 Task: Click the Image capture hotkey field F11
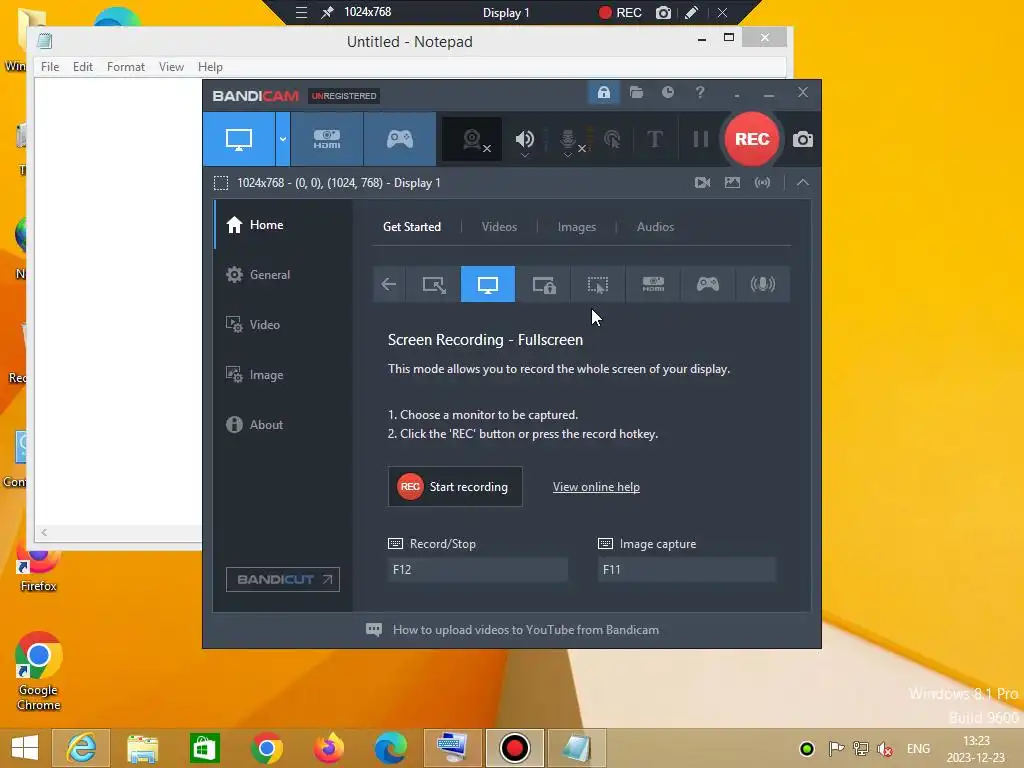point(686,569)
